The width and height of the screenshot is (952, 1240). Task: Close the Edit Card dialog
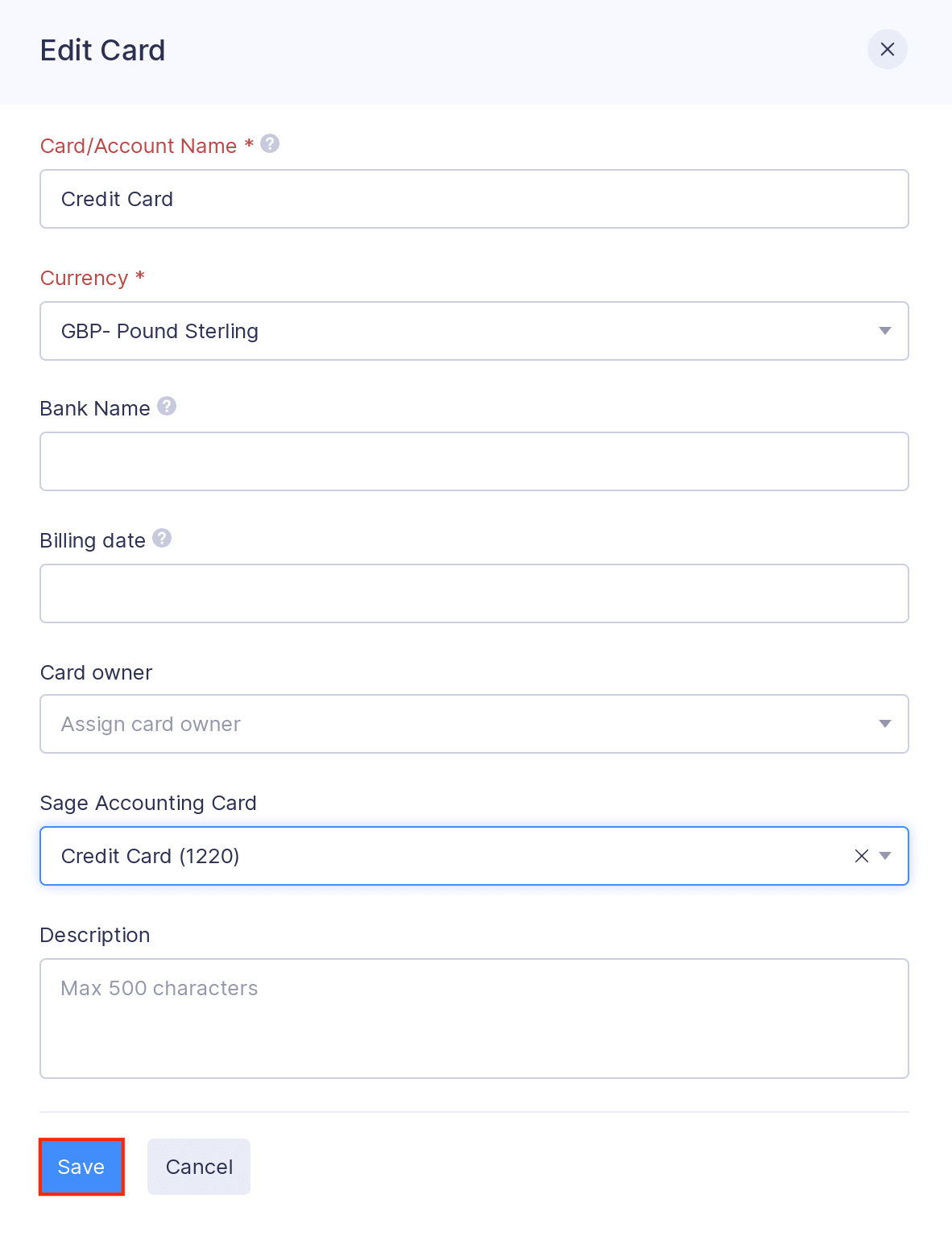coord(887,49)
